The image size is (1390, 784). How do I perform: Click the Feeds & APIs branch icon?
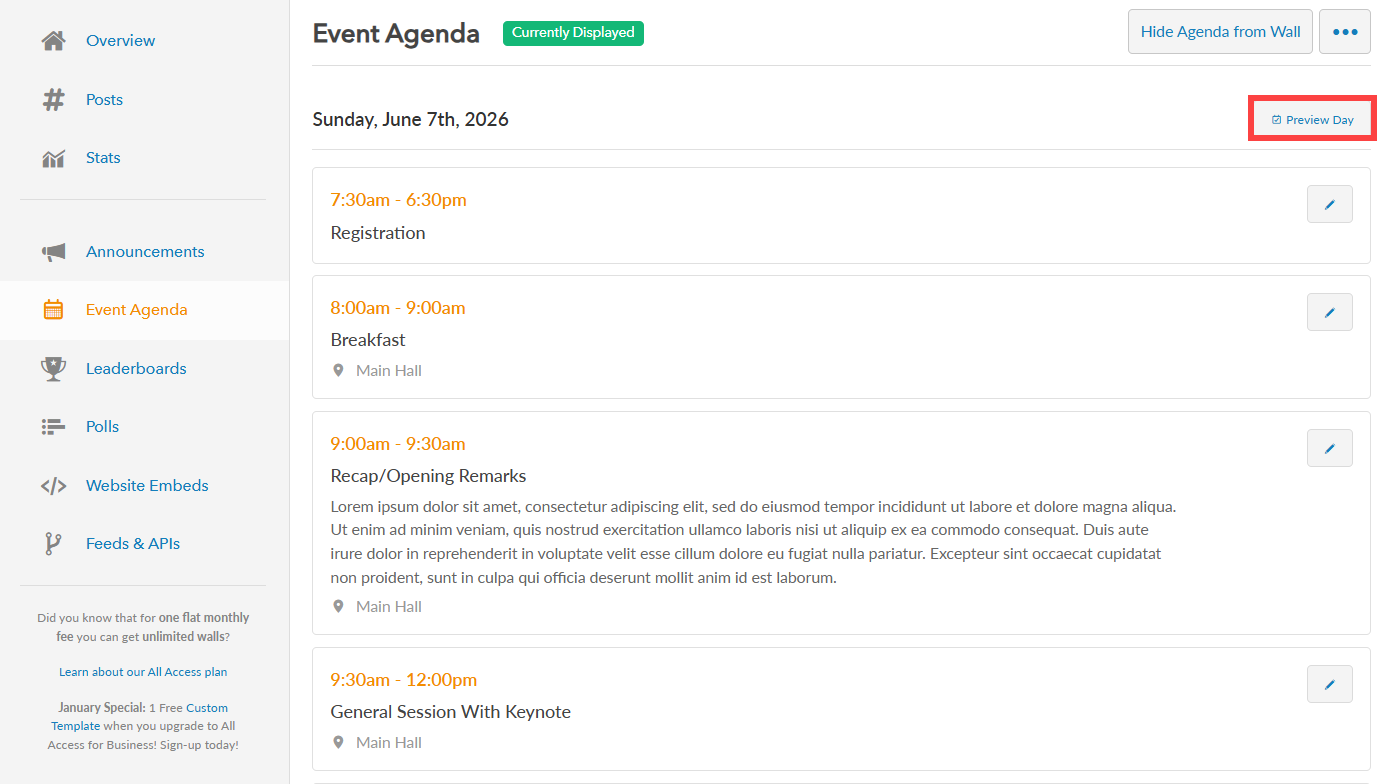[x=53, y=544]
